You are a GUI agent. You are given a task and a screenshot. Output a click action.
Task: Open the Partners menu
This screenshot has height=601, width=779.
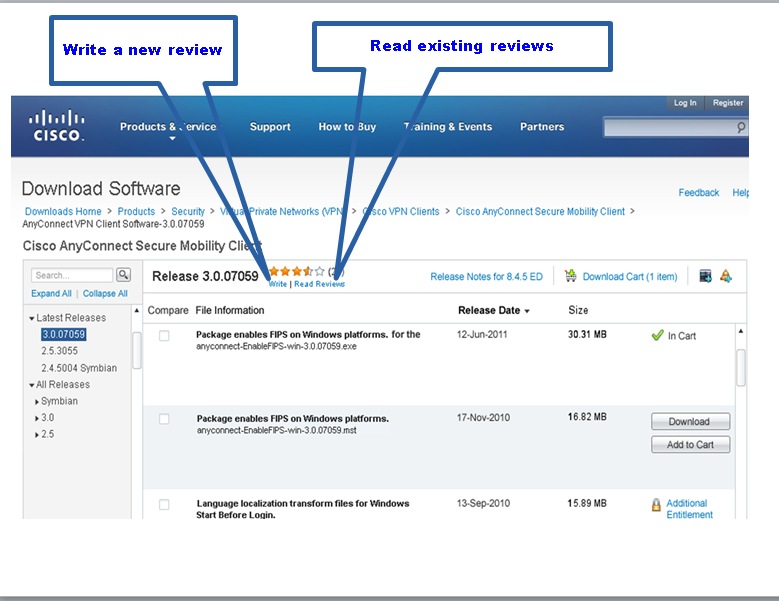click(542, 127)
